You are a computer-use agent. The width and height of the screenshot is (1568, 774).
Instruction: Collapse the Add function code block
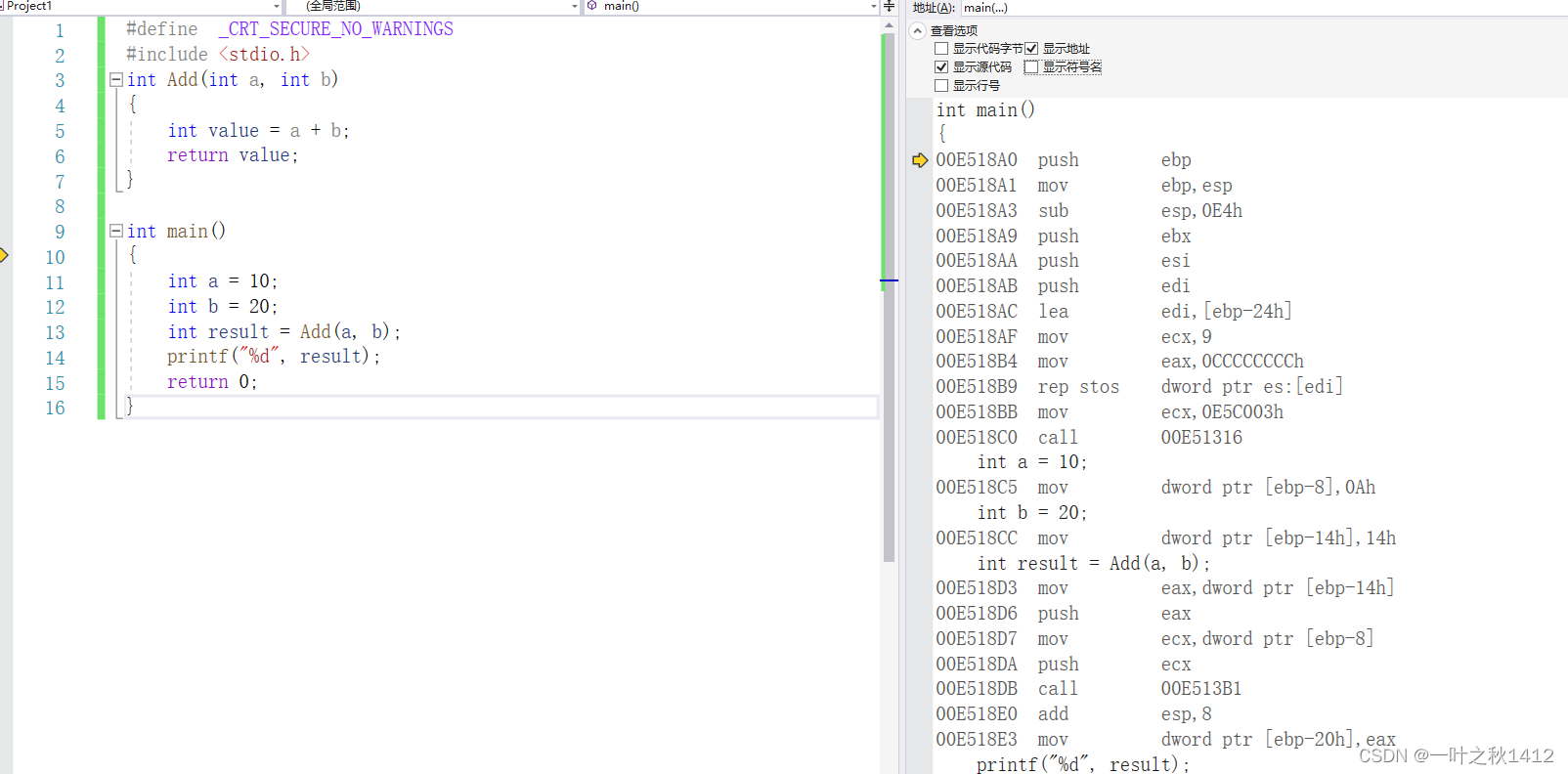point(116,79)
